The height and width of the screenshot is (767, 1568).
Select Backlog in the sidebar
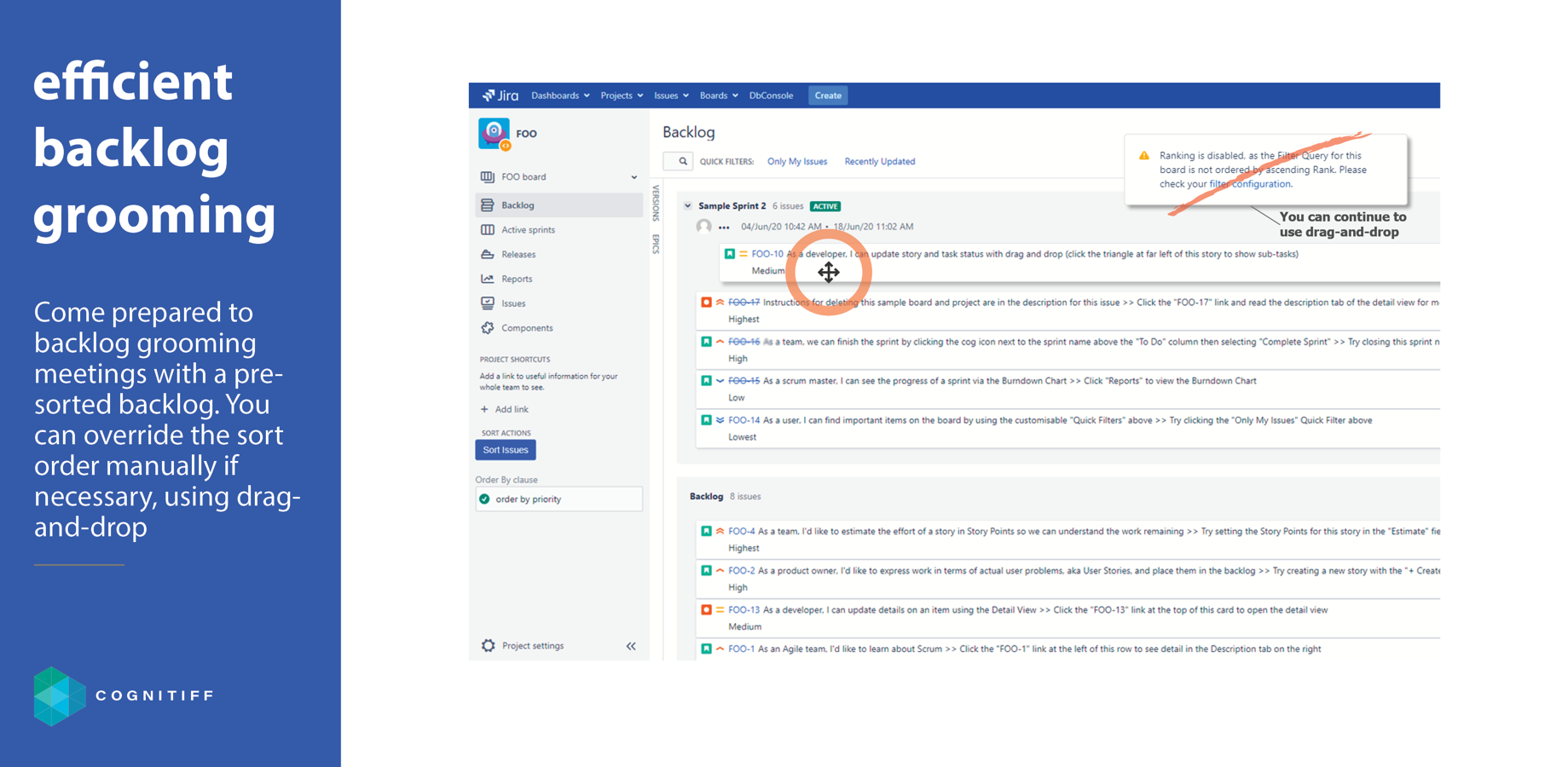558,205
